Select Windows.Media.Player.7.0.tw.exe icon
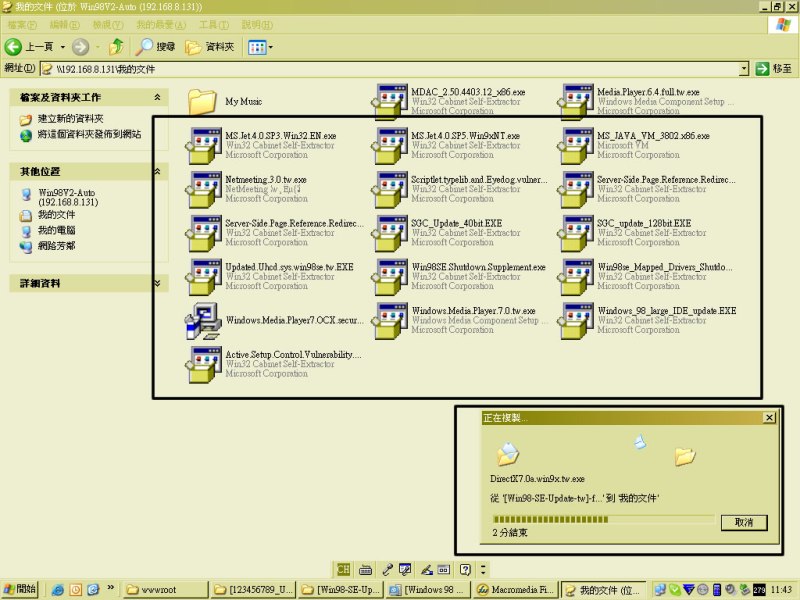This screenshot has width=800, height=600. point(390,321)
